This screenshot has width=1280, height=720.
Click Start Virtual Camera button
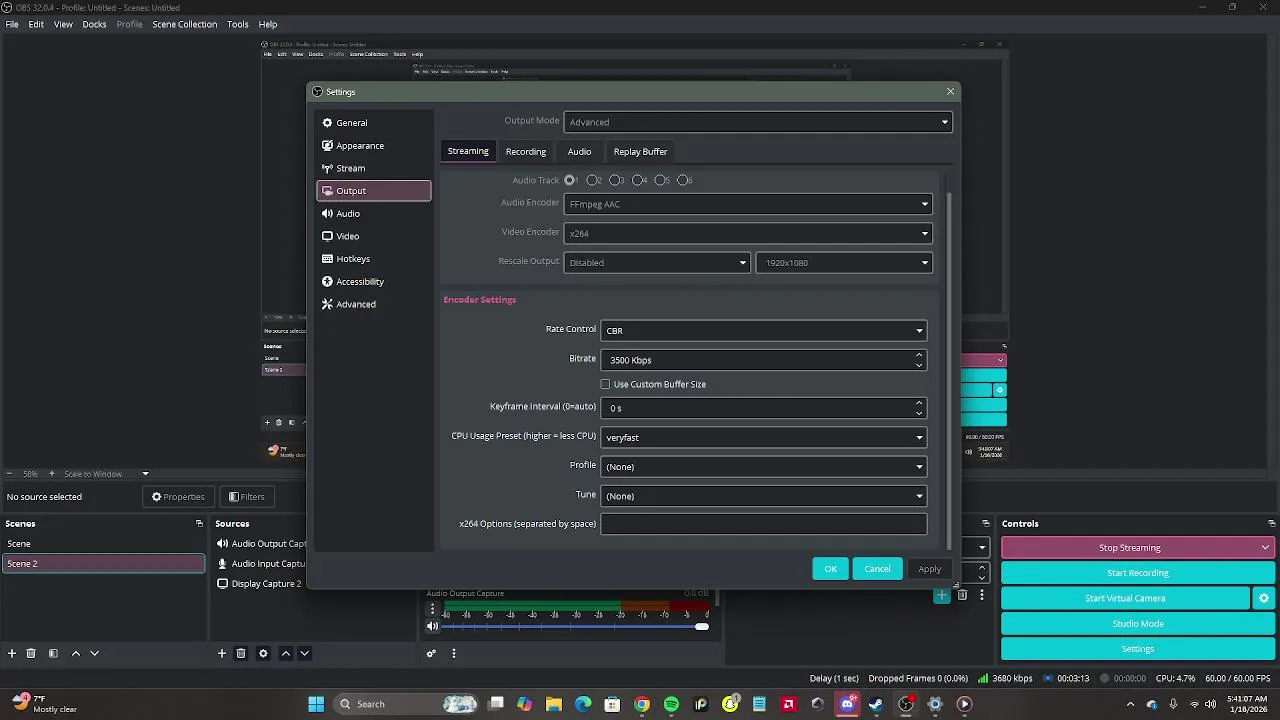[x=1125, y=598]
